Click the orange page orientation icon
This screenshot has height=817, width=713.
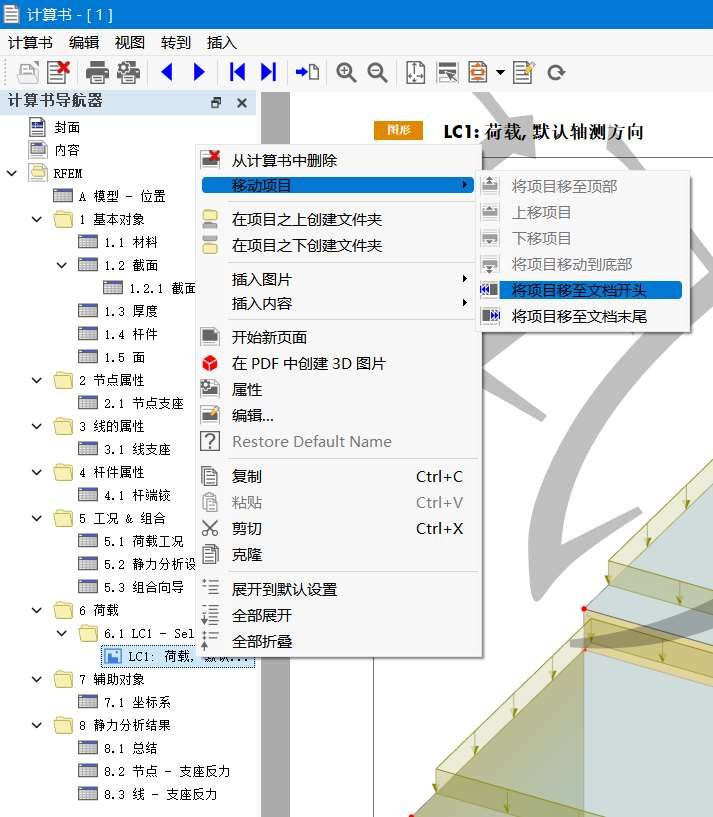(x=477, y=72)
